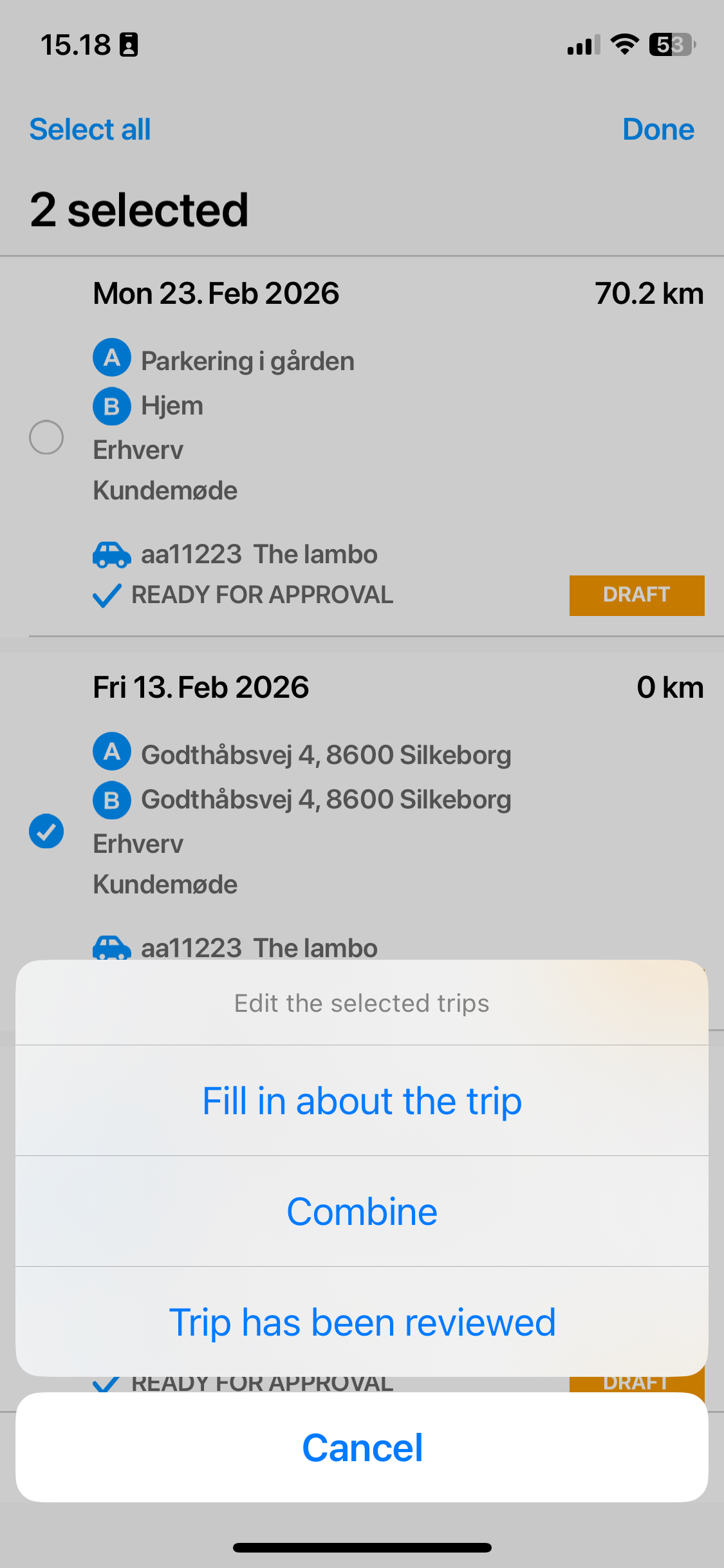Tap the battery indicator in status bar

pyautogui.click(x=673, y=44)
